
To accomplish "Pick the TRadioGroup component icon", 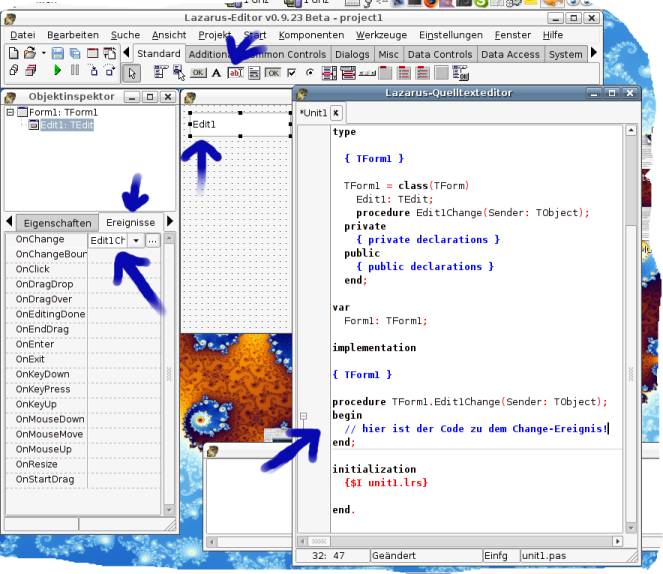I will click(x=404, y=73).
